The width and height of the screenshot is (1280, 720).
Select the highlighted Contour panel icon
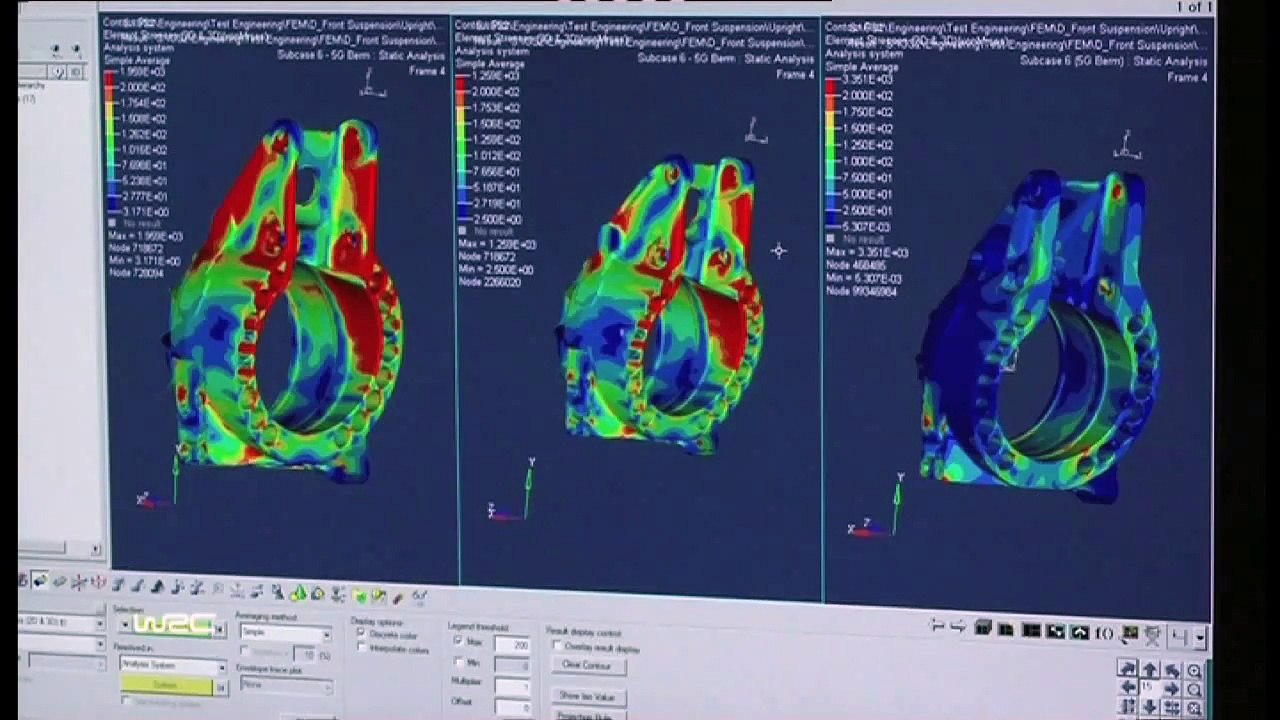coord(40,580)
